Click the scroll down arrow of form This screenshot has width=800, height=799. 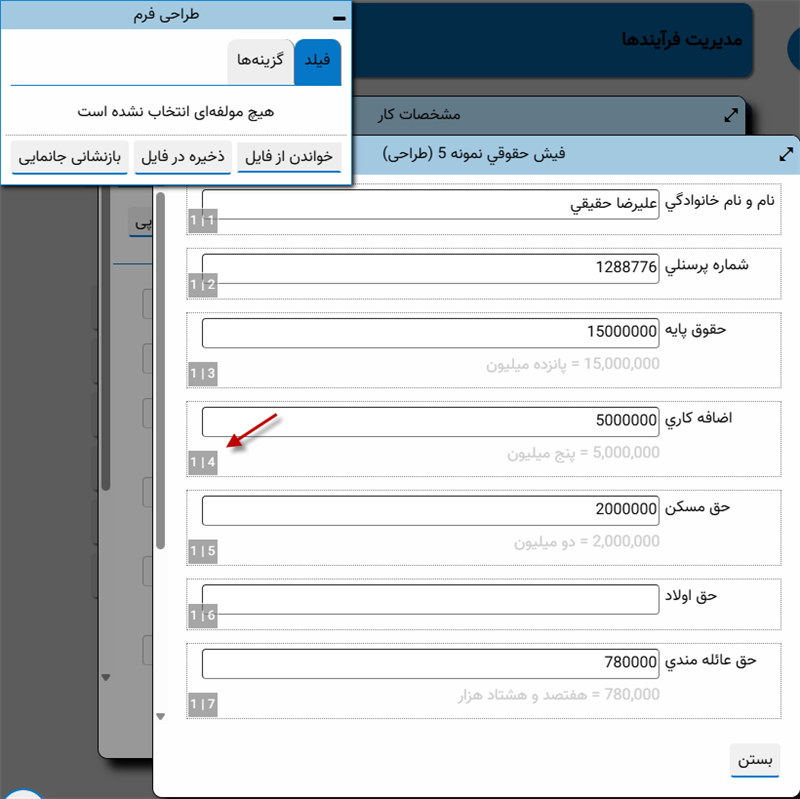pyautogui.click(x=160, y=716)
